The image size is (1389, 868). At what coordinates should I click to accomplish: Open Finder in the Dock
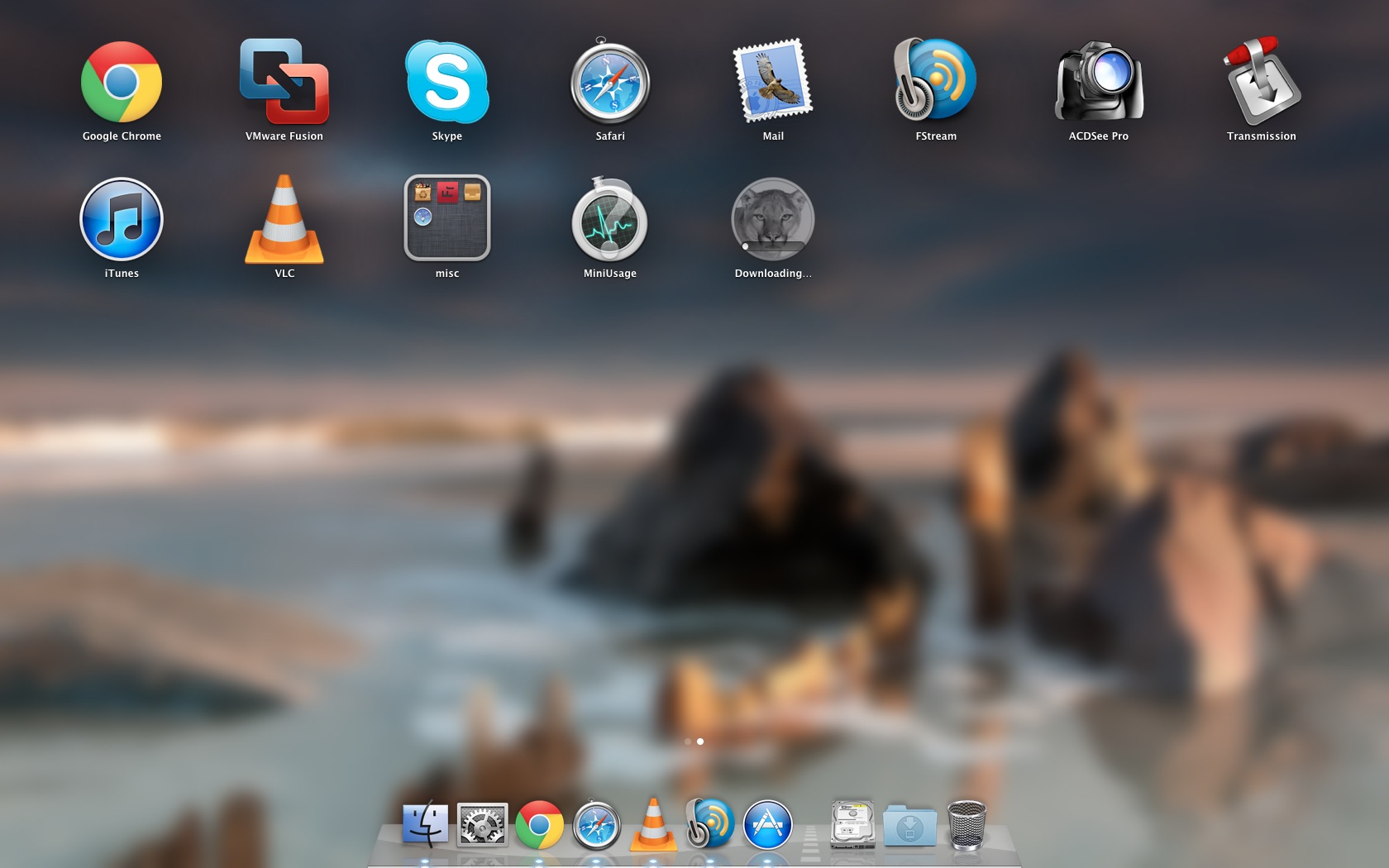point(425,825)
